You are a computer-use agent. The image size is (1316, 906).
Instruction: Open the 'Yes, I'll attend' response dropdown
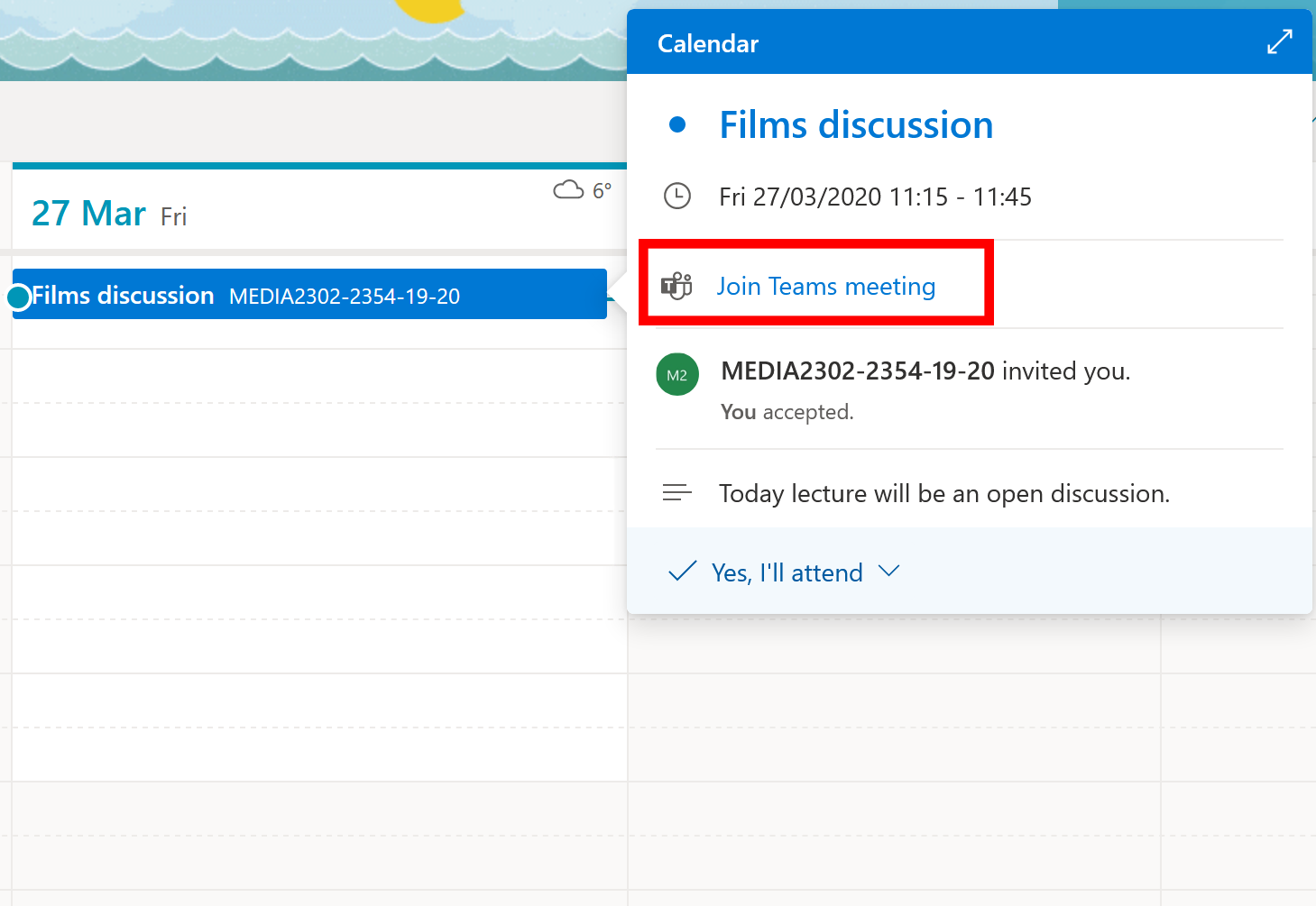(888, 572)
